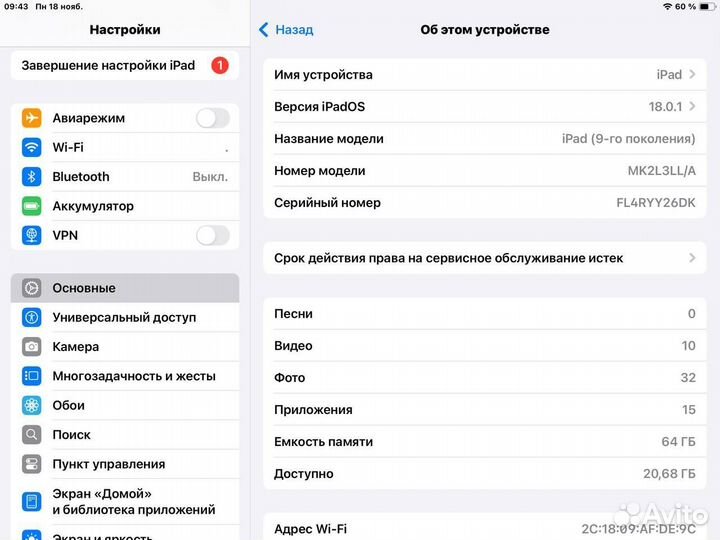Tap device name value iPad
This screenshot has width=720, height=540.
coord(669,74)
